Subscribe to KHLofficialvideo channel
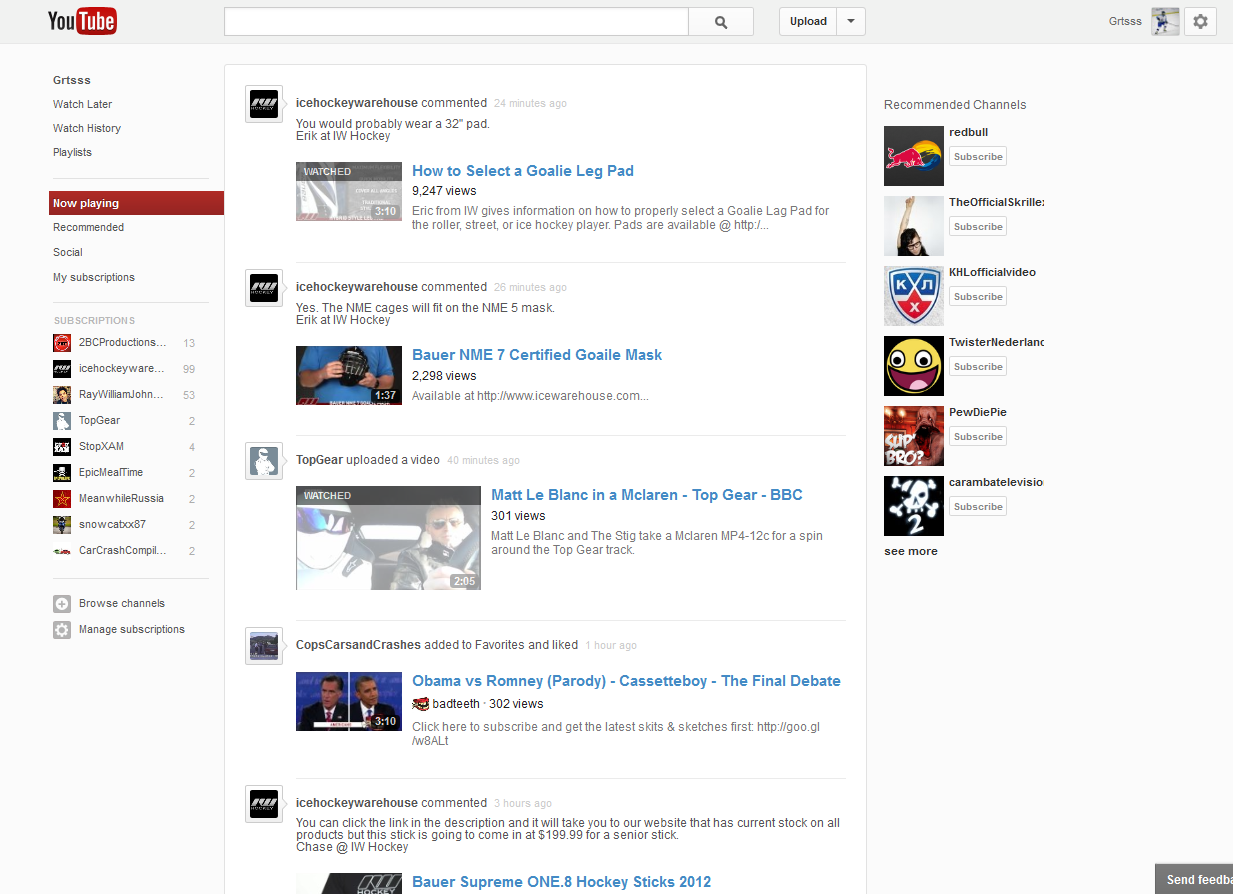1233x894 pixels. click(978, 297)
